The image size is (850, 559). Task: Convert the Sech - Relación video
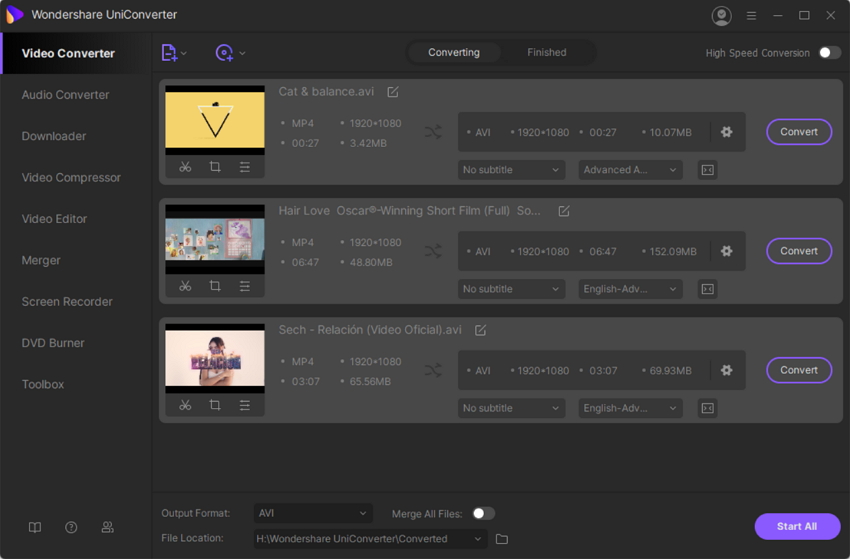pos(799,370)
